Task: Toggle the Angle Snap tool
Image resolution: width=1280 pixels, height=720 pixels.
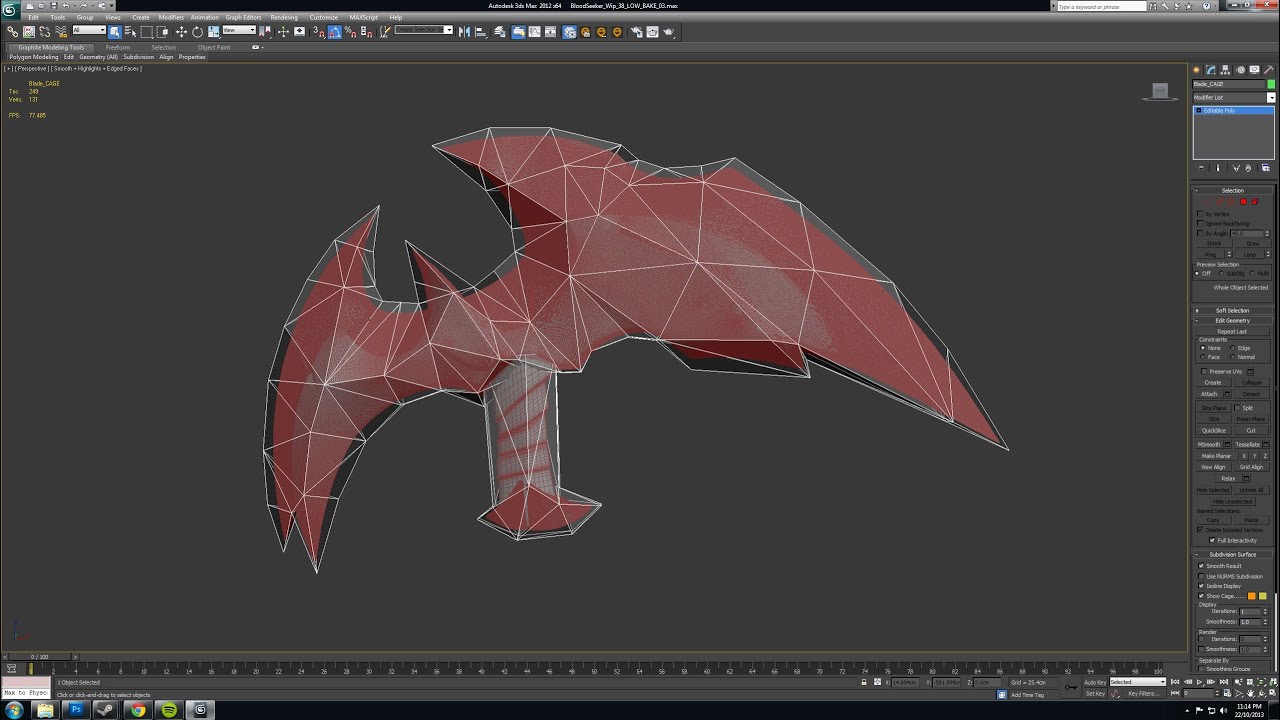Action: [x=334, y=32]
